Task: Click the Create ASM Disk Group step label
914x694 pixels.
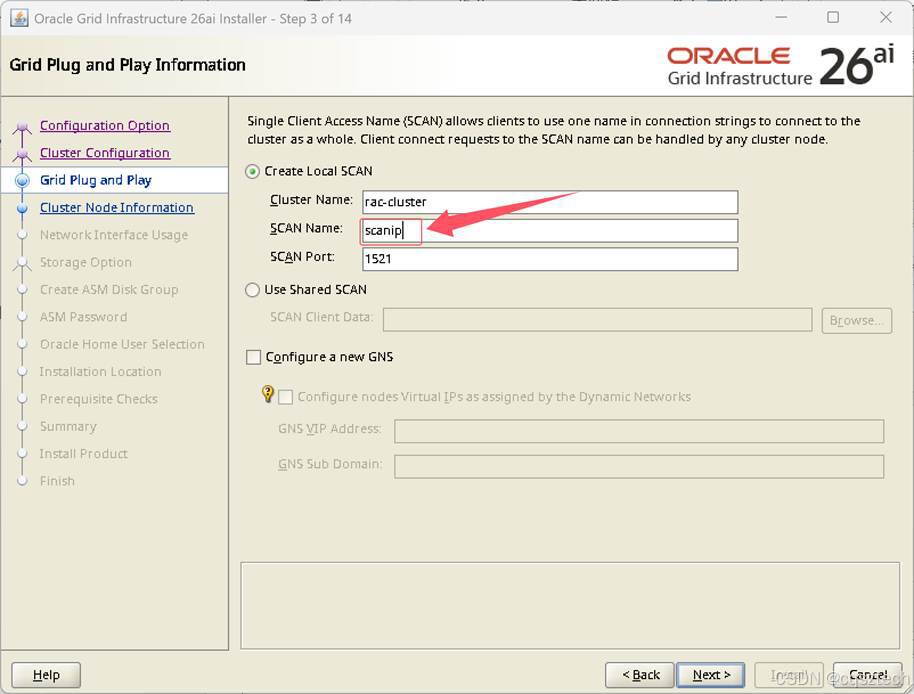Action: click(109, 290)
